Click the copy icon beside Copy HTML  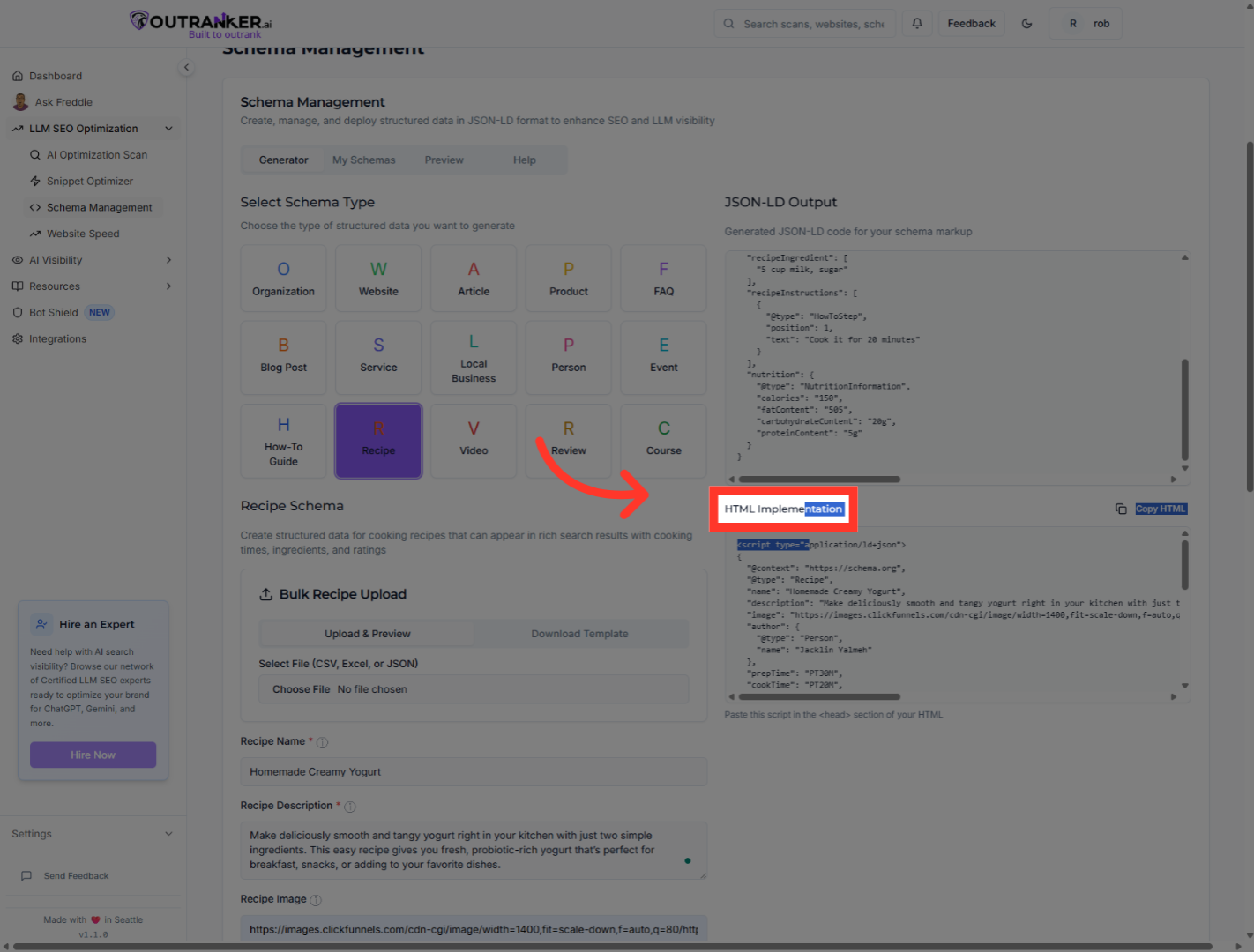click(x=1120, y=509)
